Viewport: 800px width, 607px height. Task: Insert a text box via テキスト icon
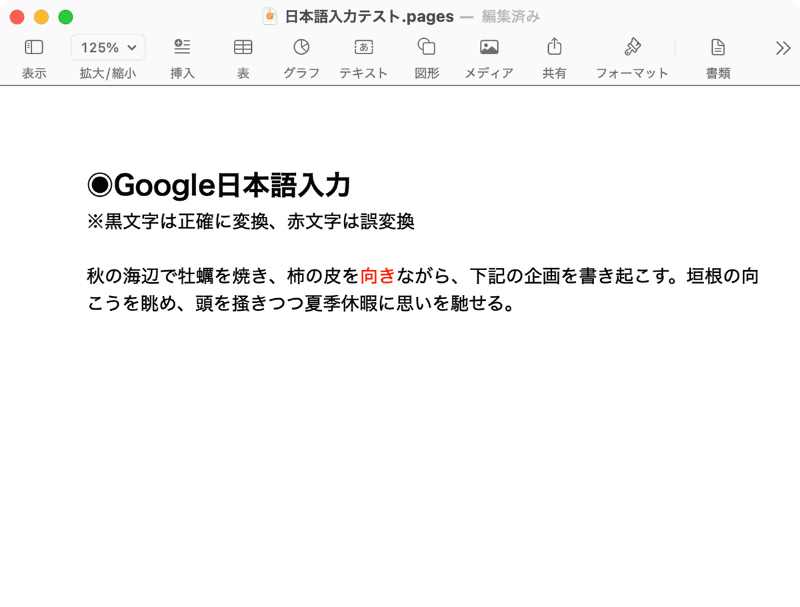[x=364, y=47]
